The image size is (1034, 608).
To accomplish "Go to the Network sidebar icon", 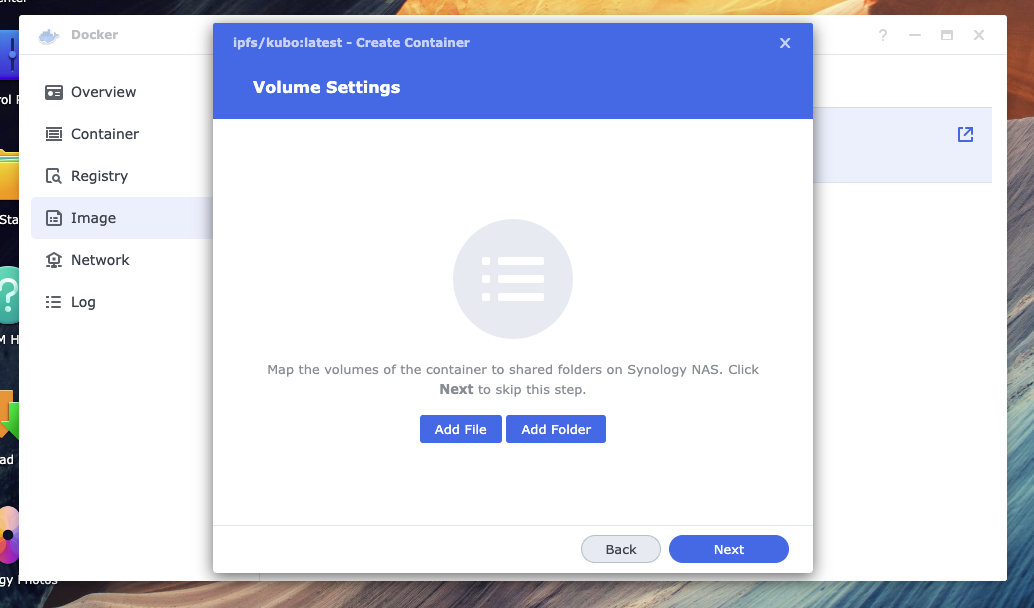I will point(53,260).
